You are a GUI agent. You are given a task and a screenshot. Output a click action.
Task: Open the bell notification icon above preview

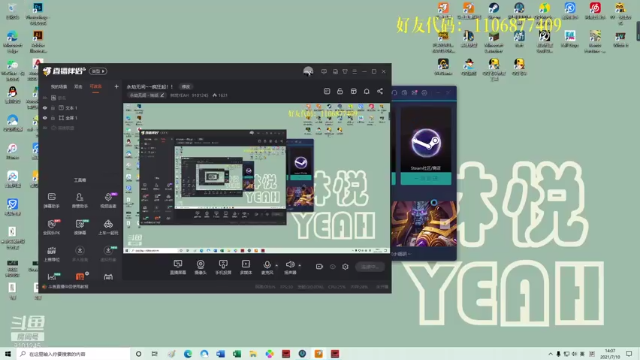coord(367,91)
